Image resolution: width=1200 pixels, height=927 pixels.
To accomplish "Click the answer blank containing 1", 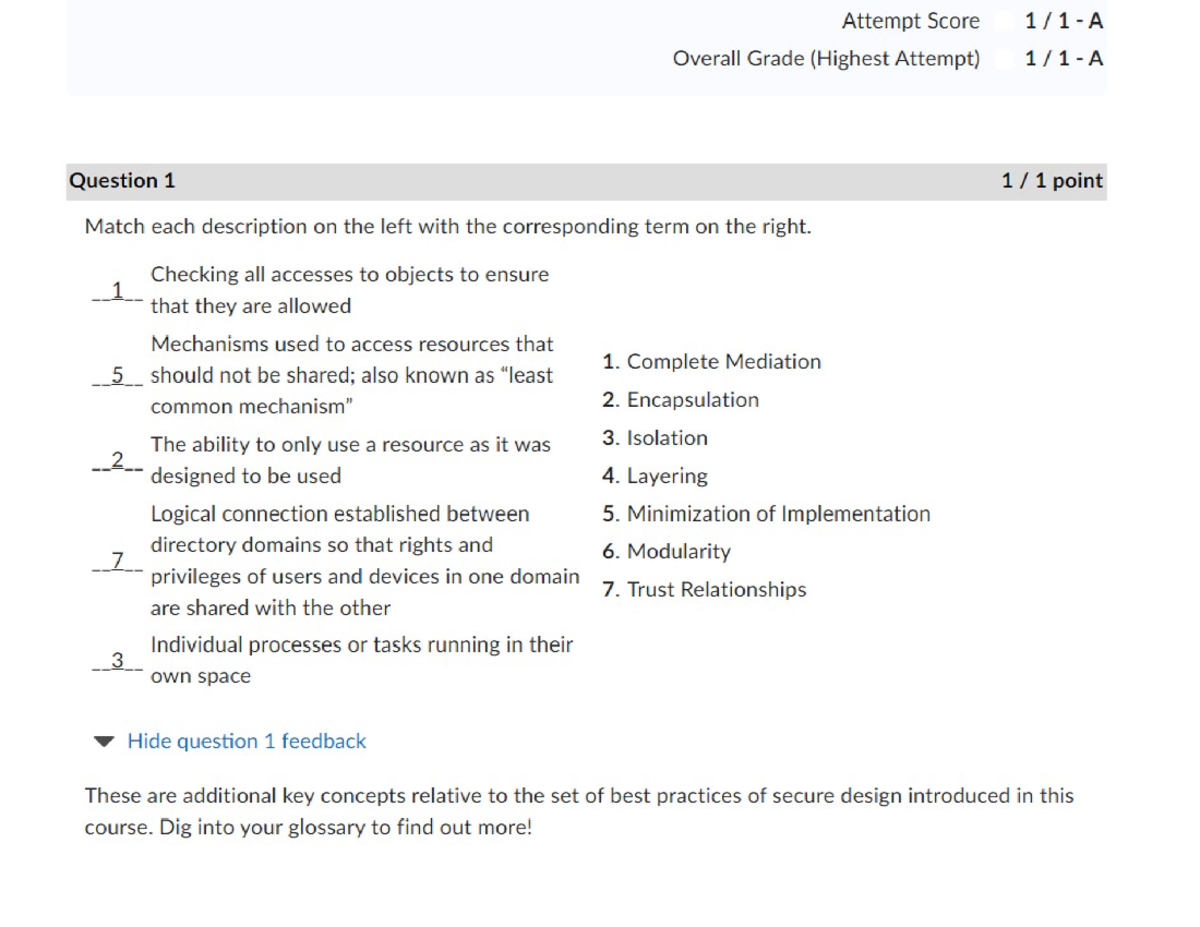I will [116, 290].
